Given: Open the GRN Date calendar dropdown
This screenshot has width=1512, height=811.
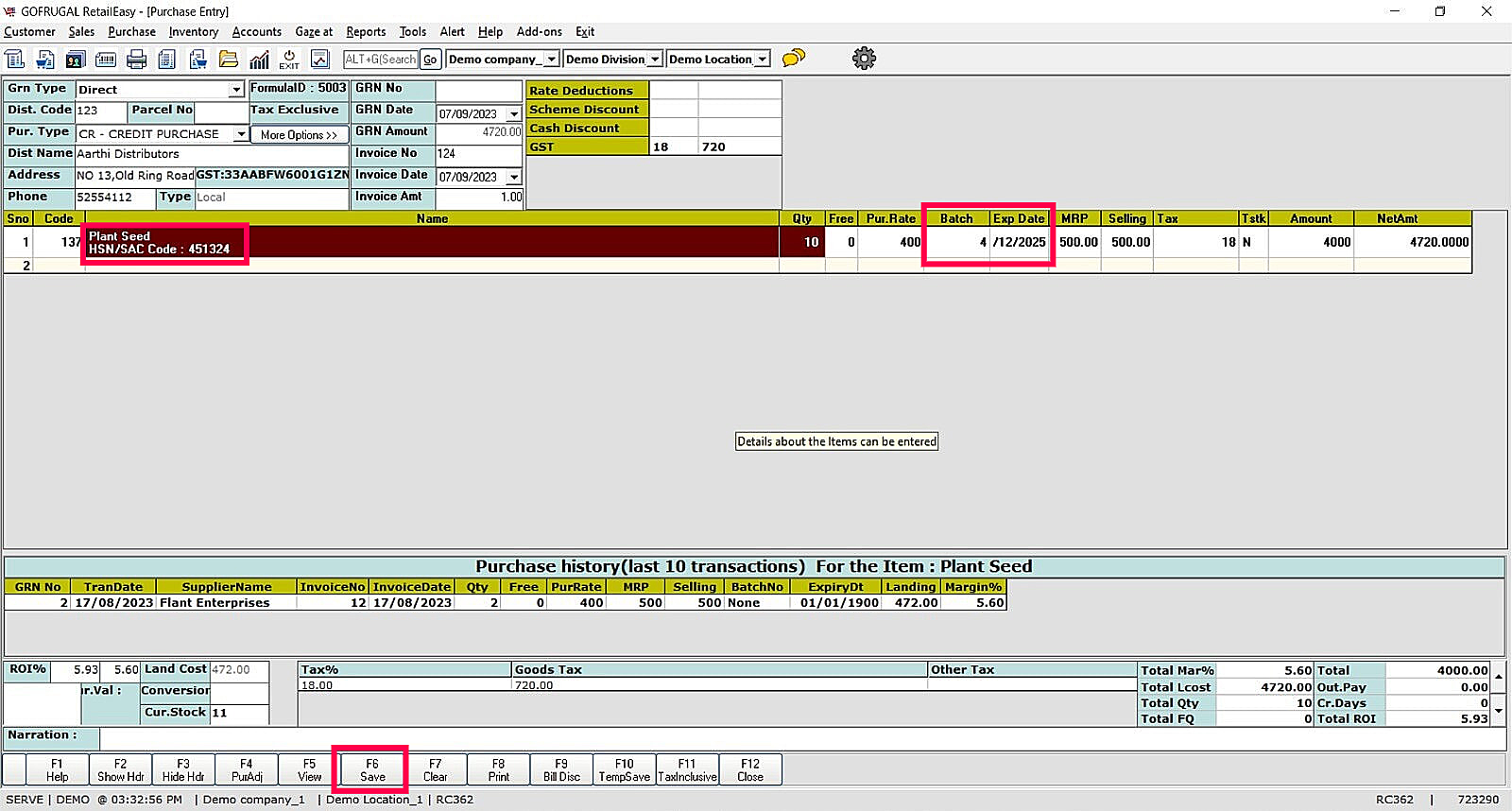Looking at the screenshot, I should coord(514,114).
